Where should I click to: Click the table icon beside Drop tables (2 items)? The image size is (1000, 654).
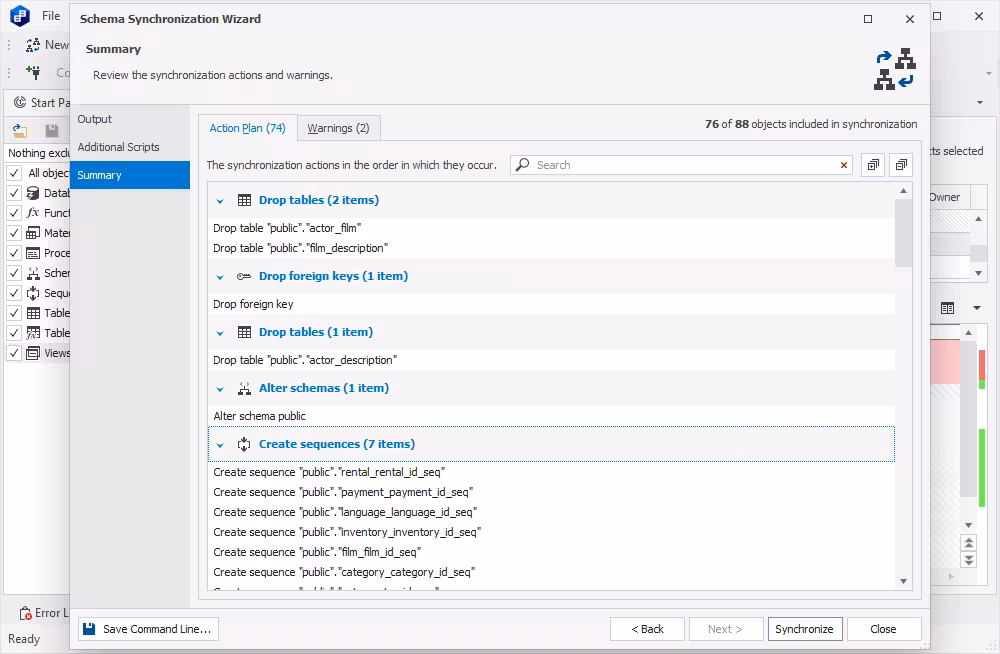tap(244, 200)
